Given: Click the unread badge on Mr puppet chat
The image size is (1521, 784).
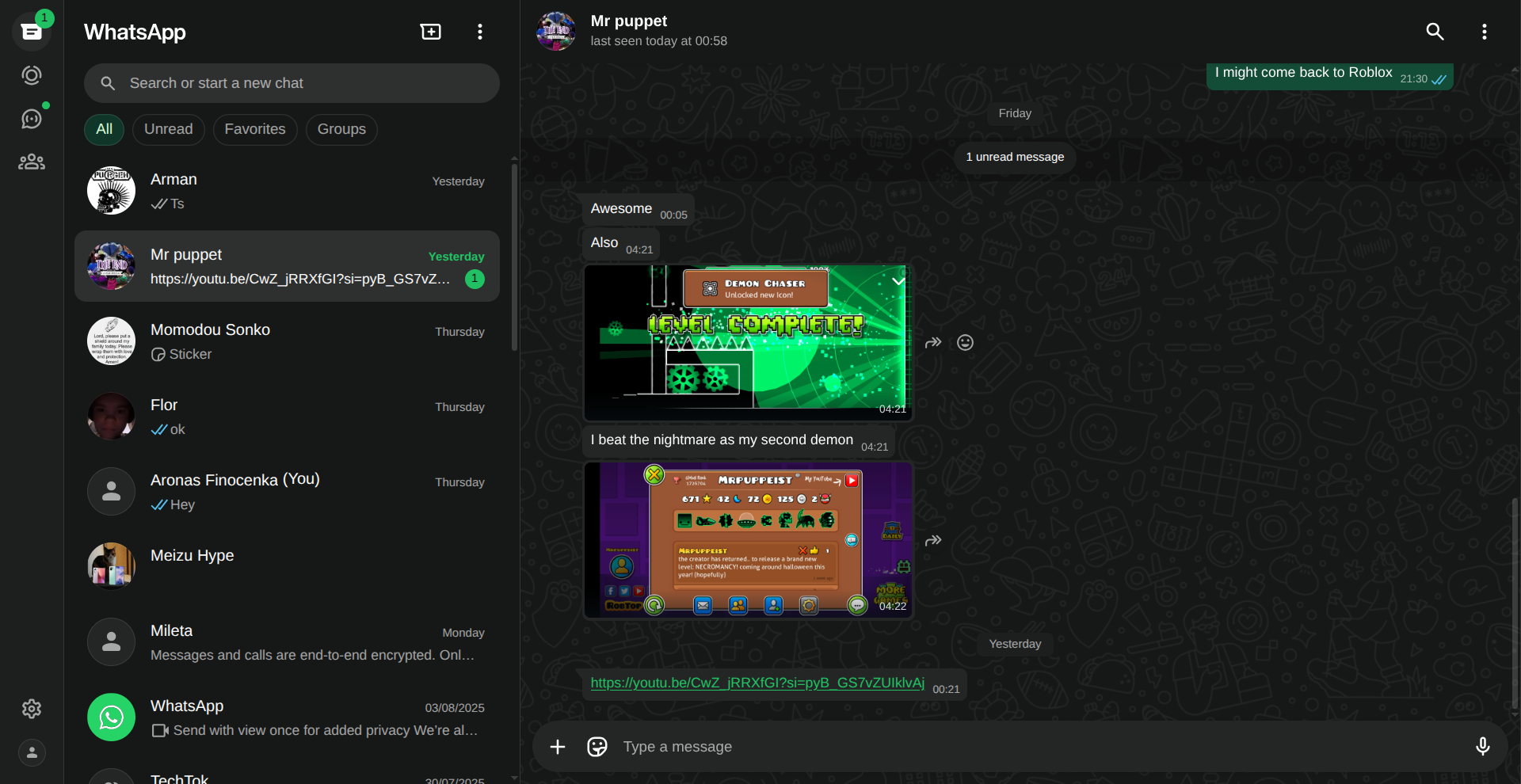Looking at the screenshot, I should [x=475, y=279].
